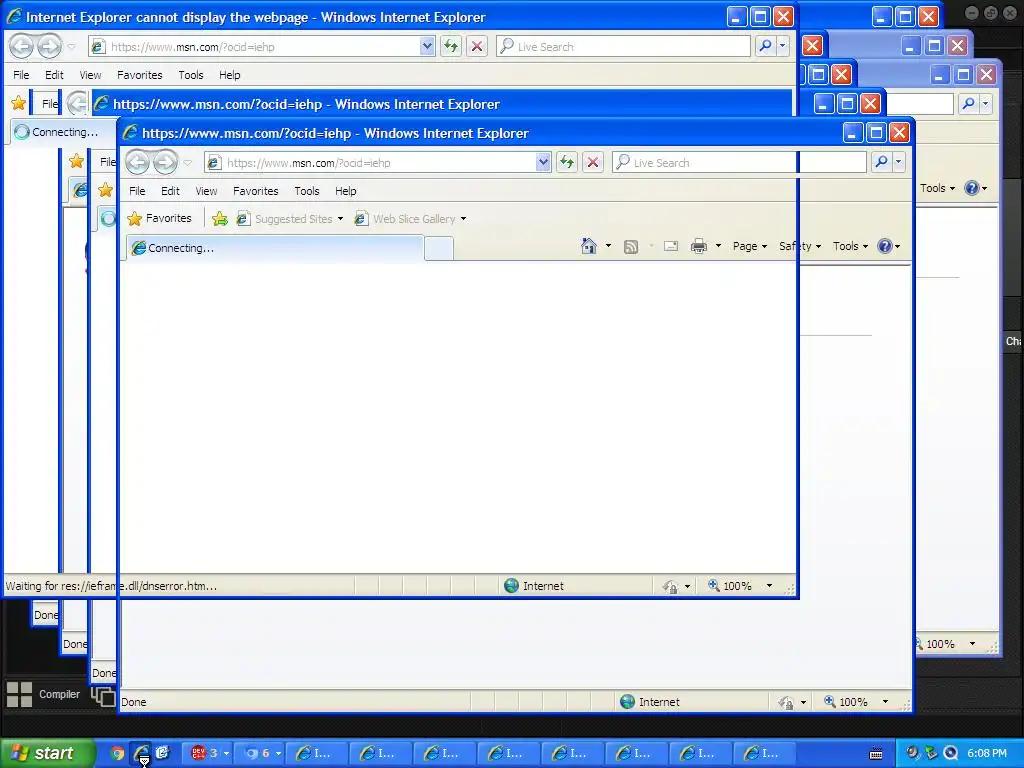The height and width of the screenshot is (768, 1024).
Task: Click the New Tab button in frontmost window
Action: [x=439, y=249]
